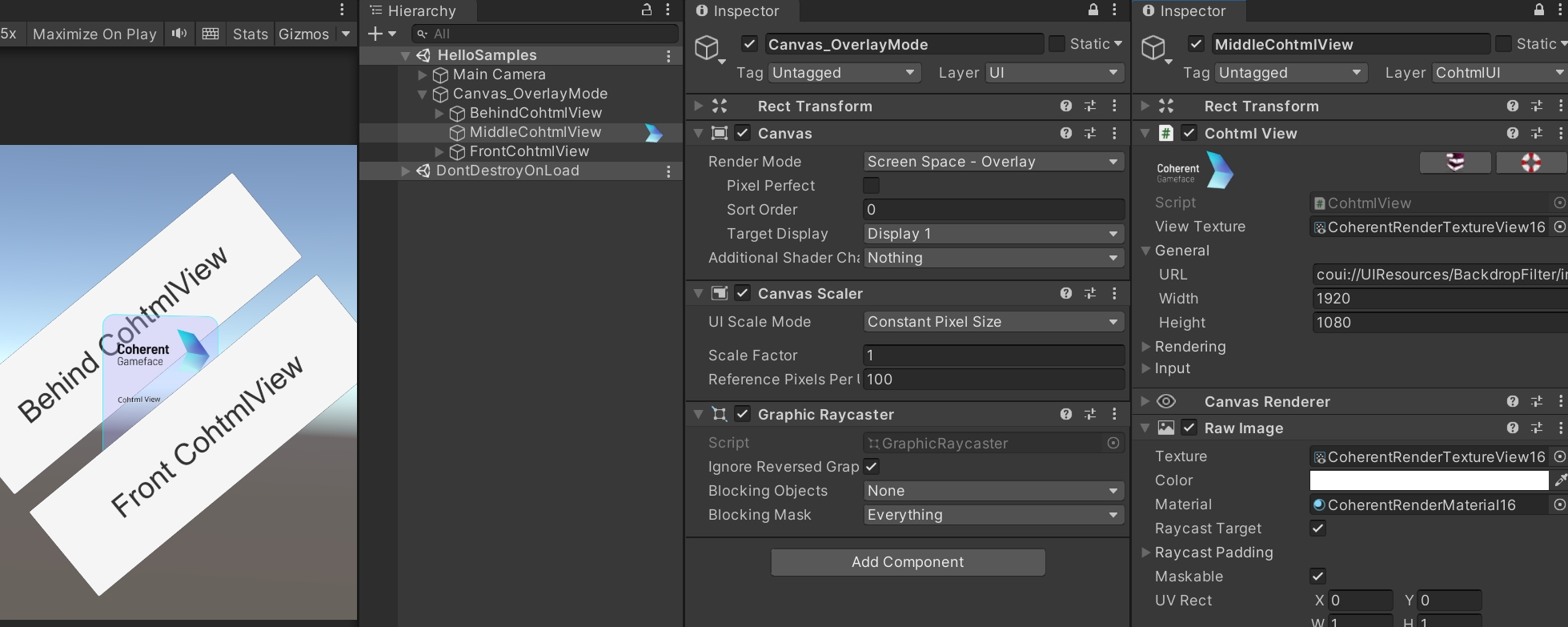Click the Scale Factor input field
The image size is (1568, 627).
994,356
